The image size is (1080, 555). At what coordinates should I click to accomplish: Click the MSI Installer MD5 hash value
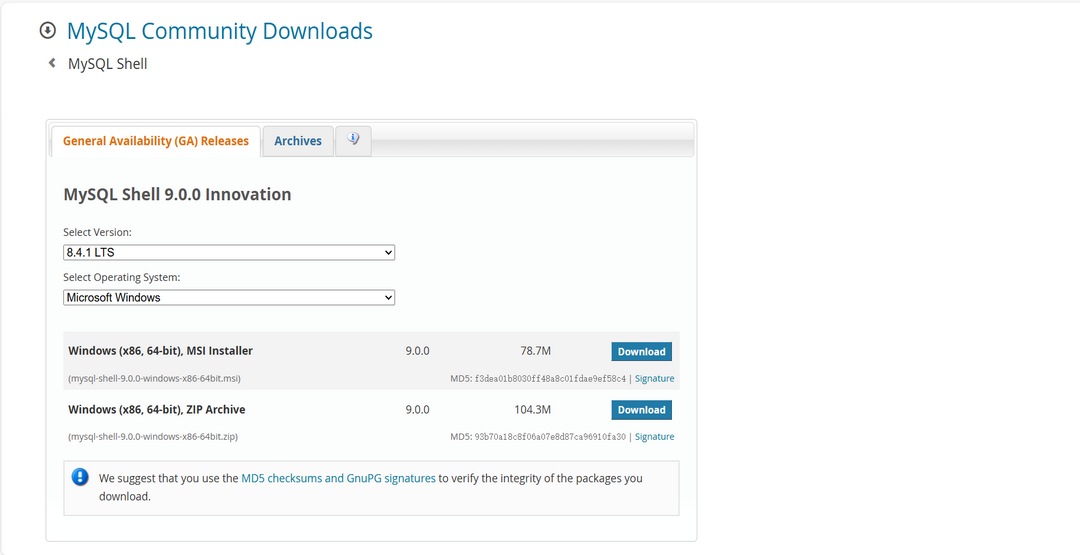point(550,379)
